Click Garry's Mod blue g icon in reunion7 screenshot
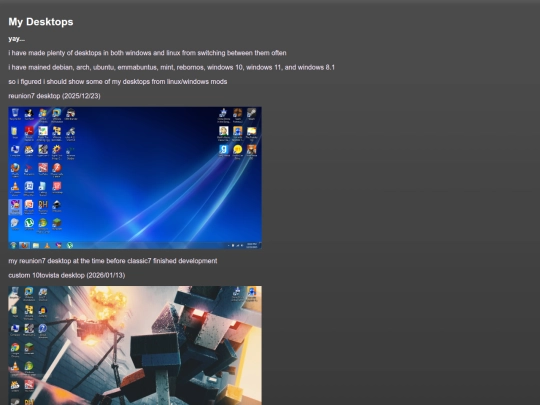 point(224,150)
